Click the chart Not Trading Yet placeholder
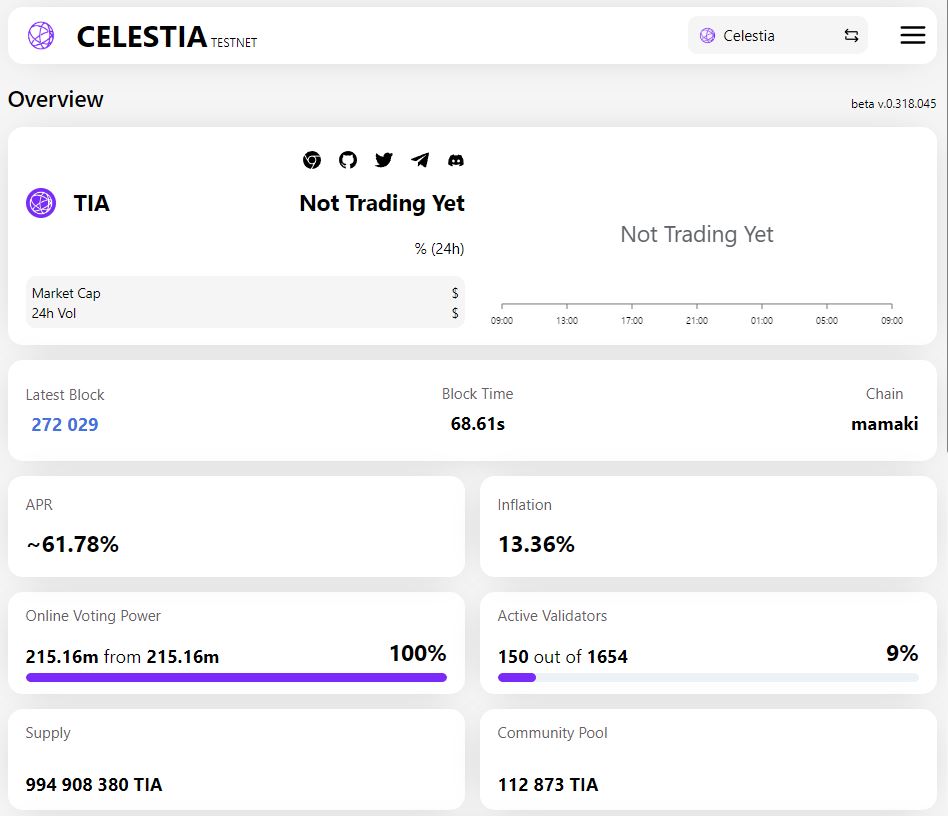Screen dimensions: 948x816 696,235
